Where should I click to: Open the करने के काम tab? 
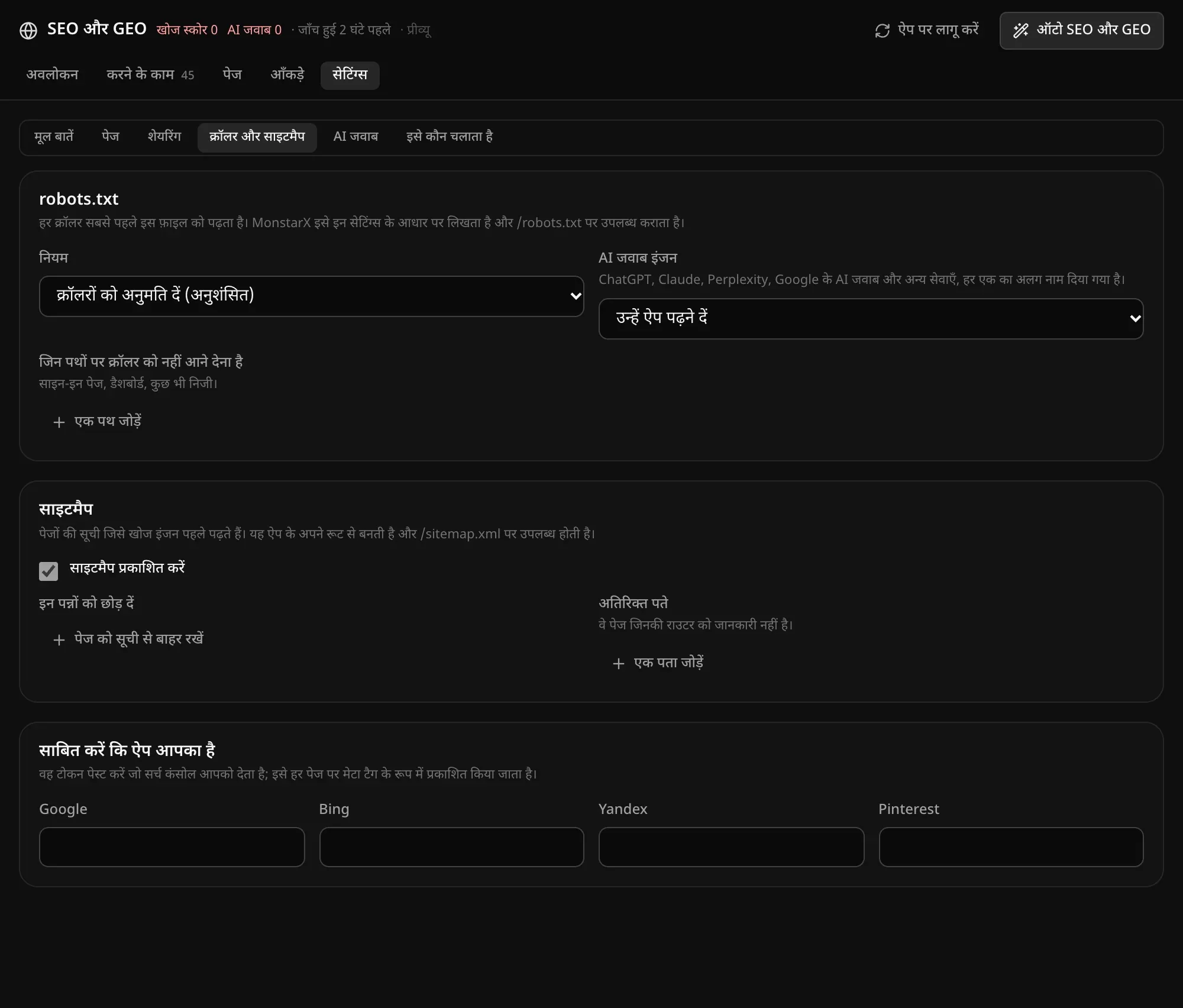(x=150, y=75)
